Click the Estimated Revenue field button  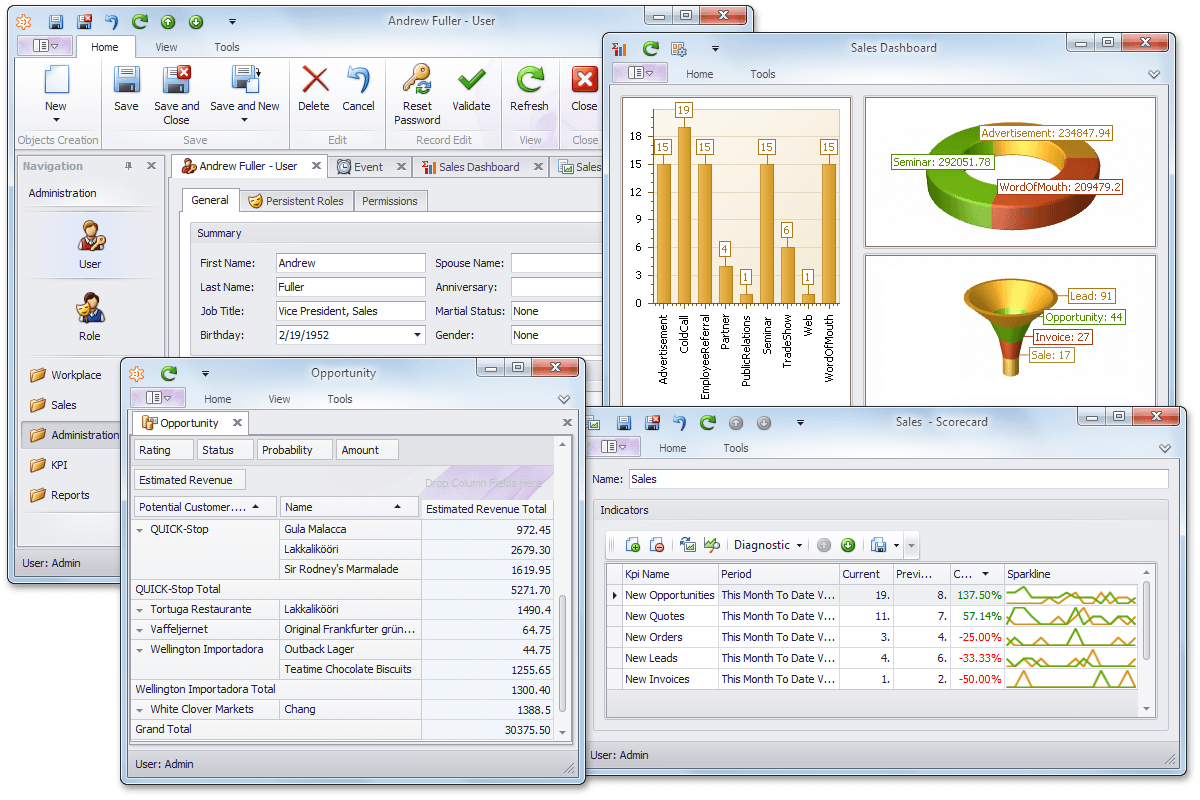190,480
